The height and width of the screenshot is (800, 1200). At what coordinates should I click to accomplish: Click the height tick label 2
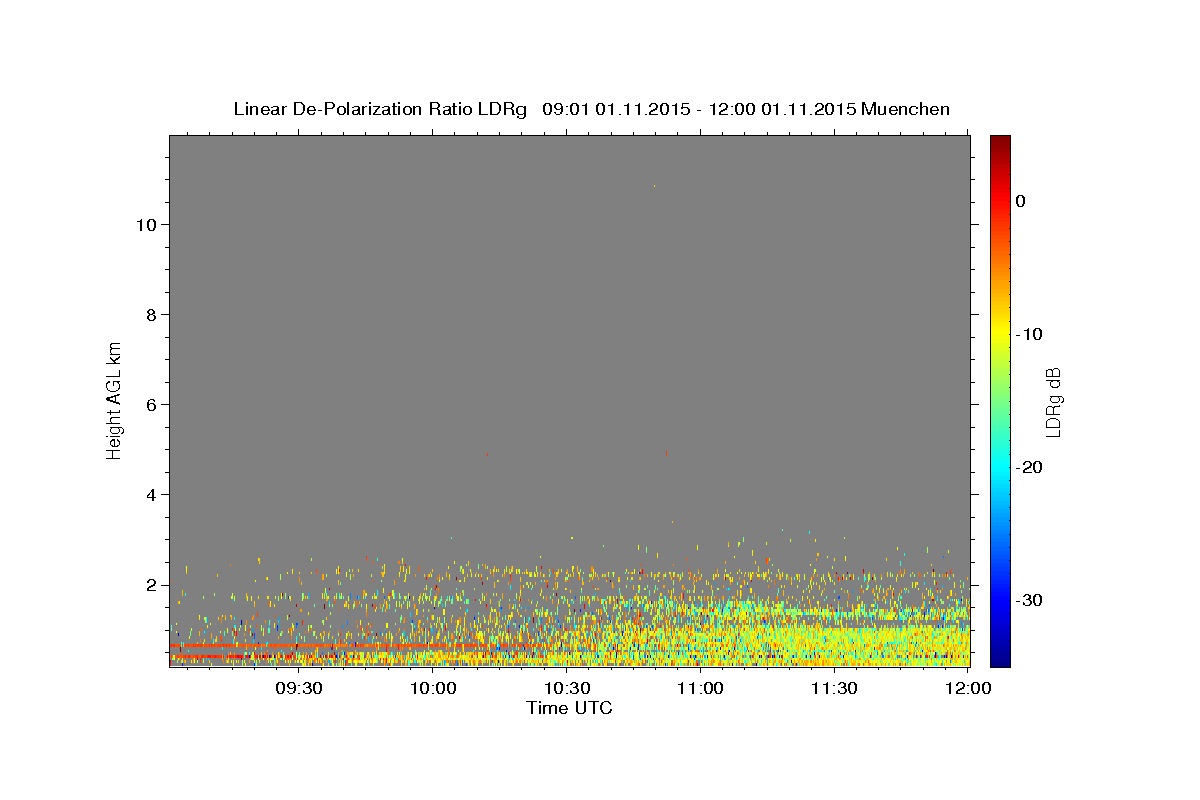point(152,585)
